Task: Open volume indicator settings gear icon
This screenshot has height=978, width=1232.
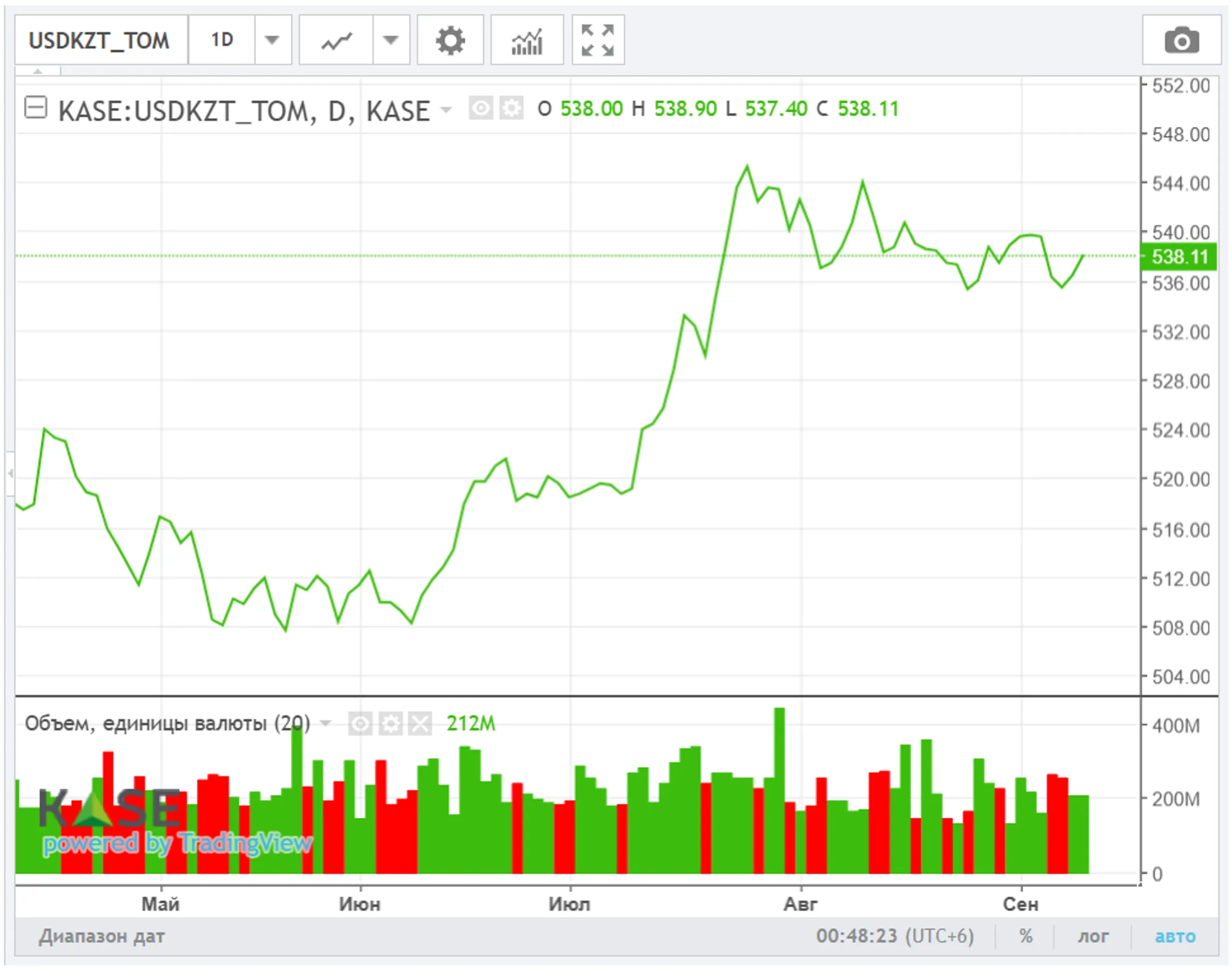Action: [391, 724]
